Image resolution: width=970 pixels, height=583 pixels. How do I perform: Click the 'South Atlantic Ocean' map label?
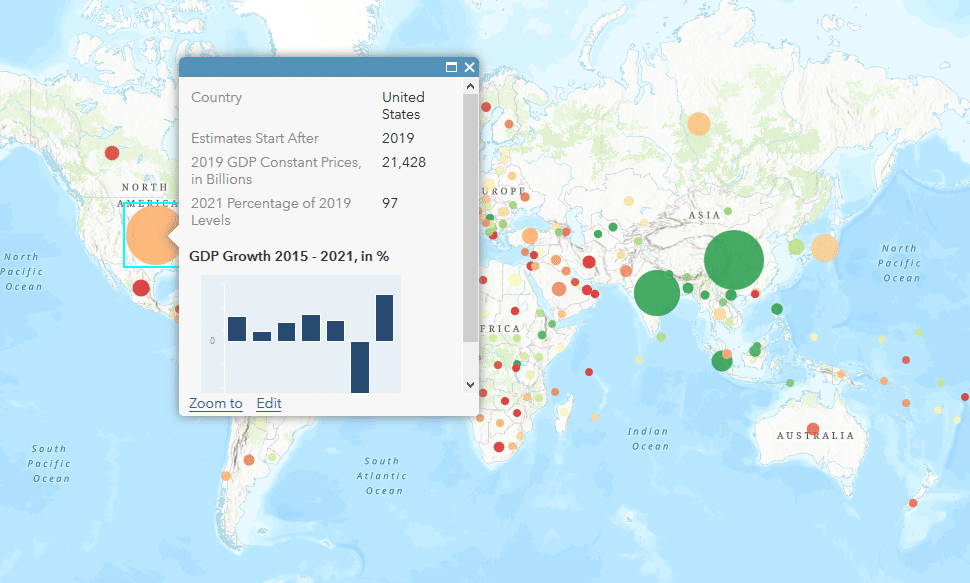pyautogui.click(x=382, y=476)
